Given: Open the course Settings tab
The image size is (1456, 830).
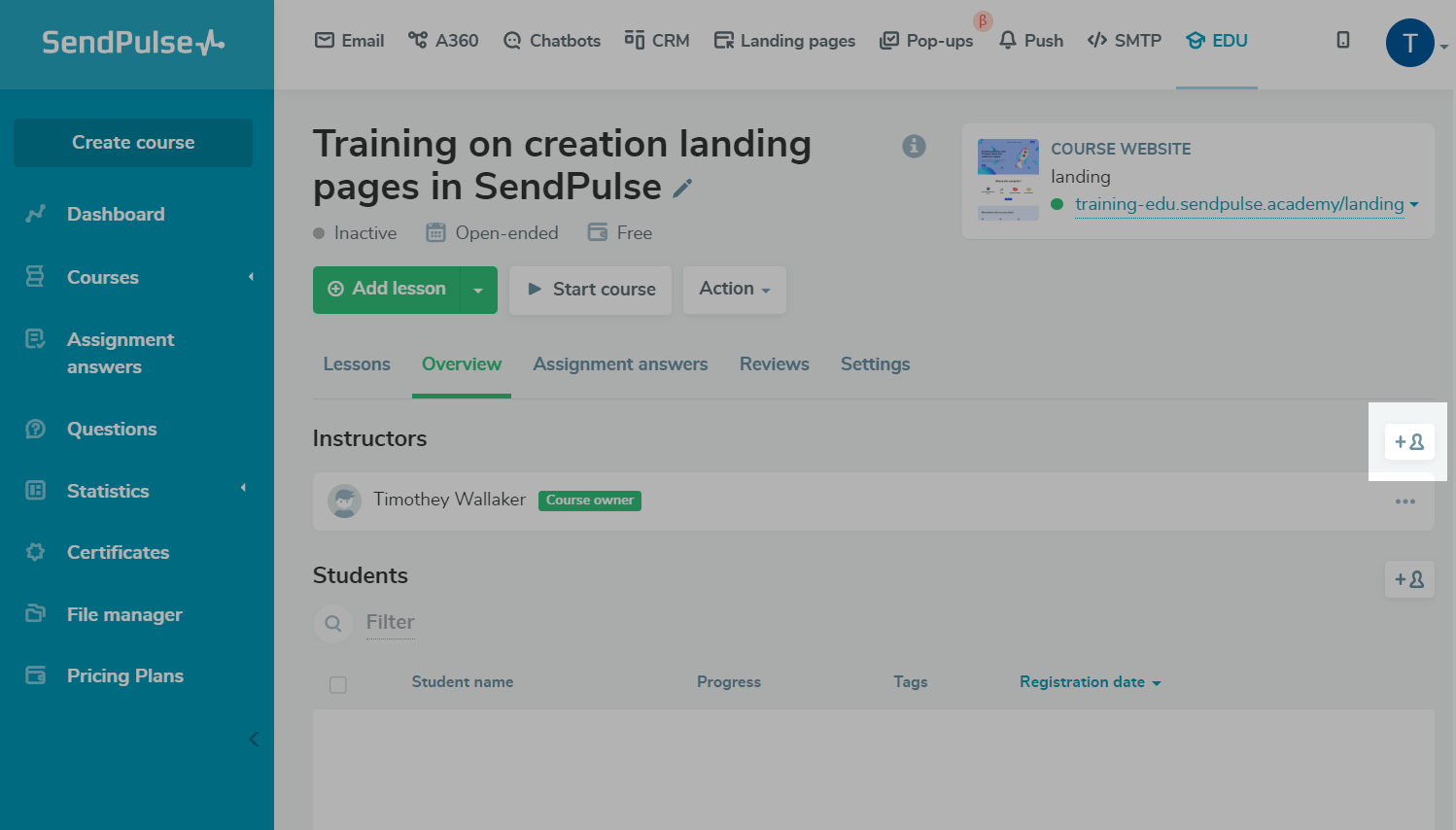Looking at the screenshot, I should pos(876,364).
